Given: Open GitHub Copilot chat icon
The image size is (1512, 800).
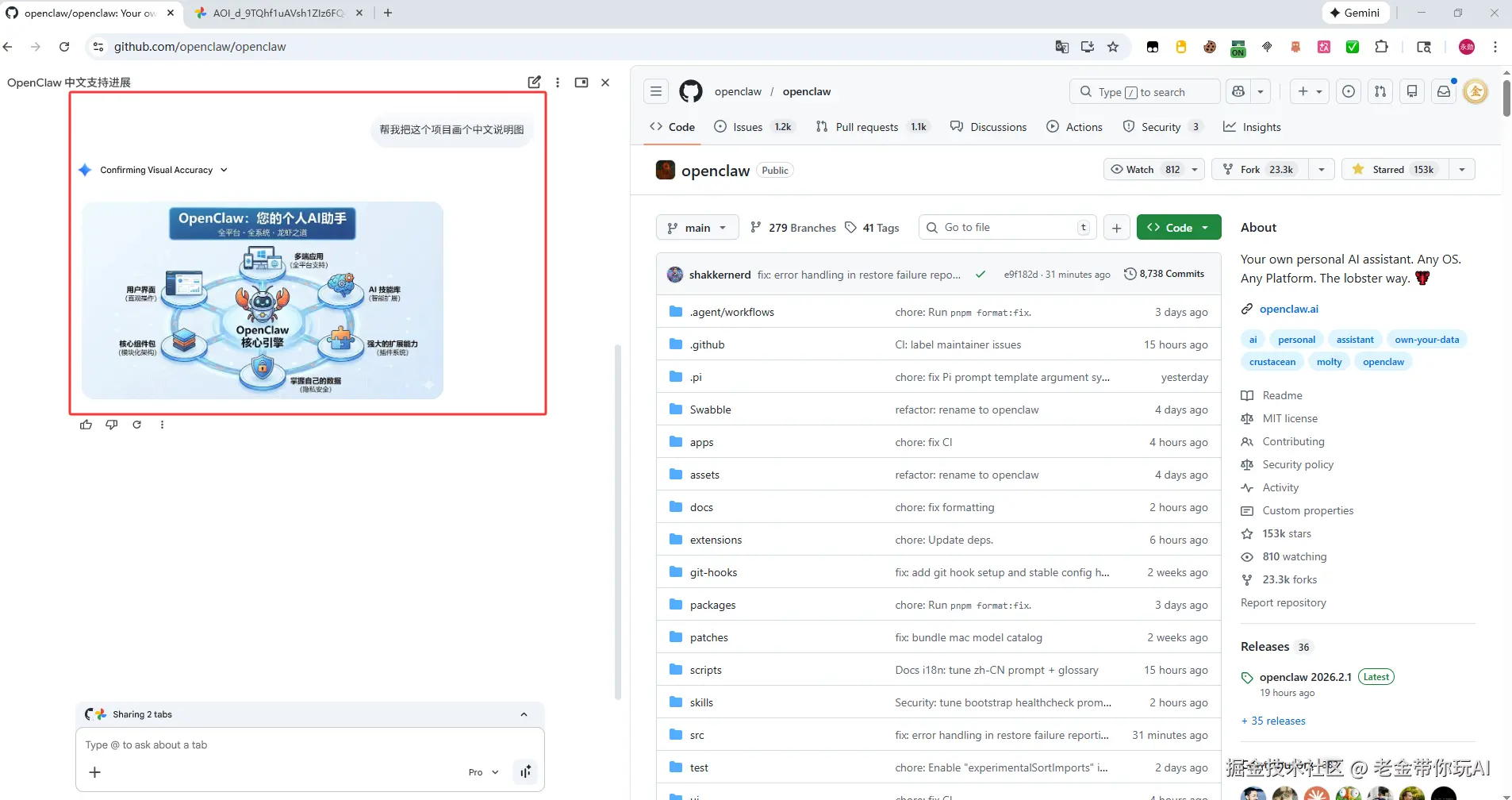Looking at the screenshot, I should tap(1238, 91).
